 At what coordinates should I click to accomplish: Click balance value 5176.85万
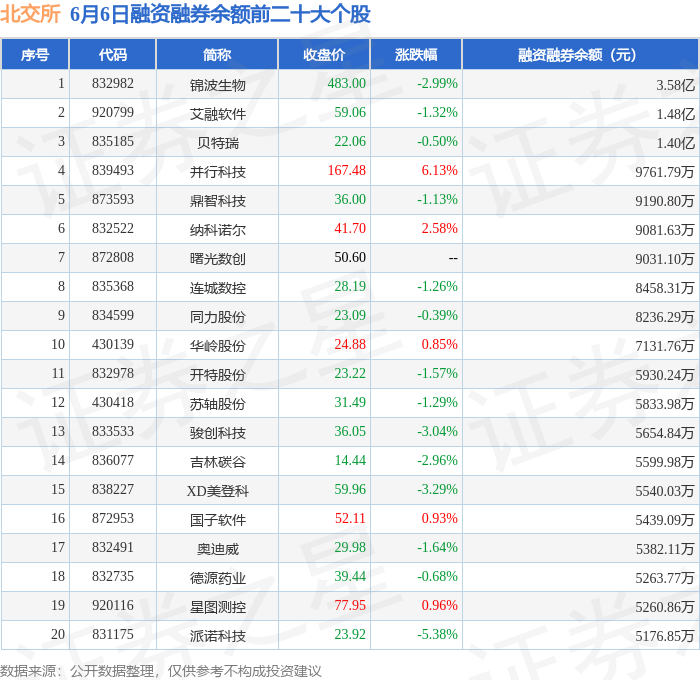665,636
